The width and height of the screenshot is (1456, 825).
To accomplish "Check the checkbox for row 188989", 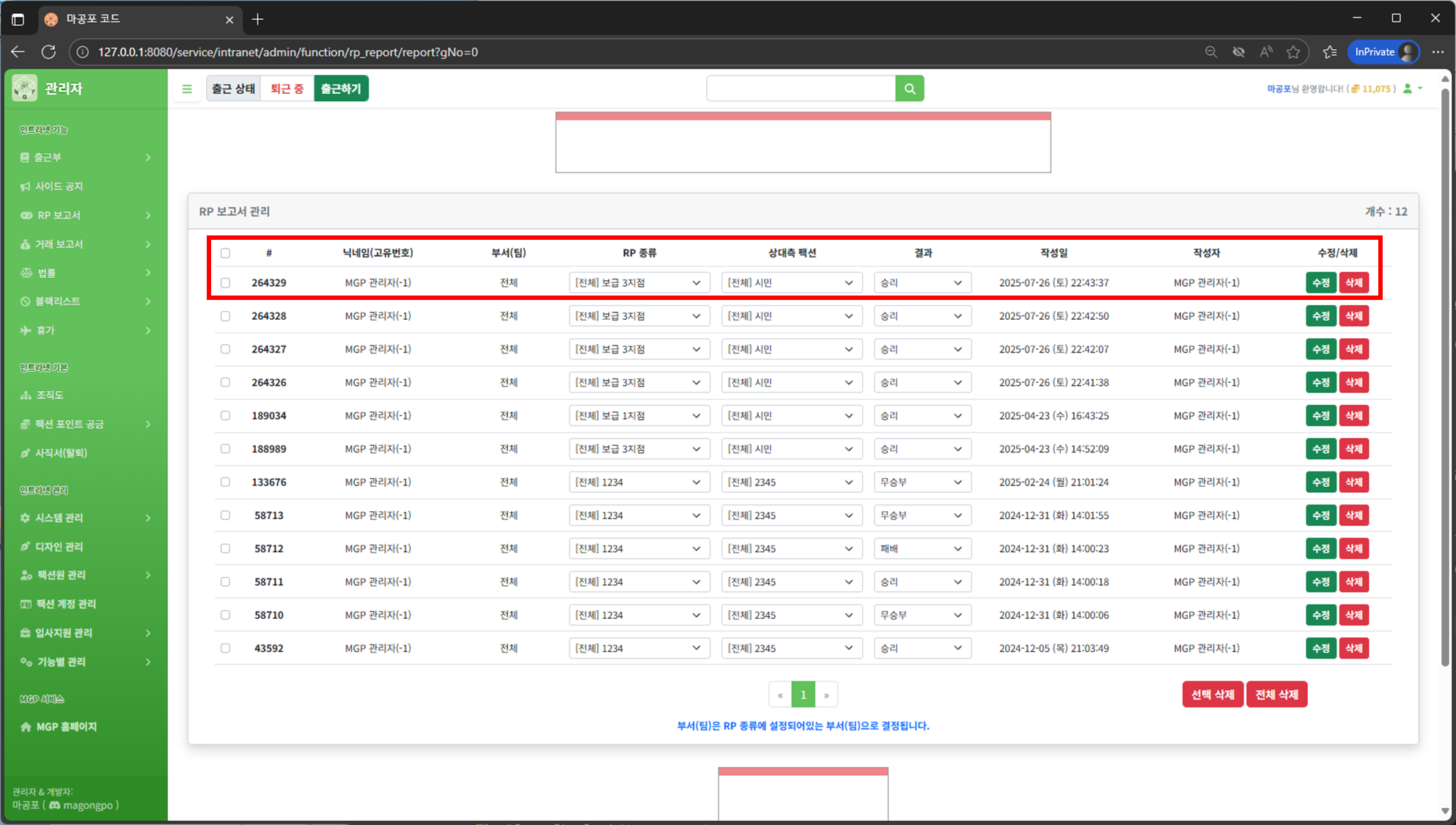I will 225,449.
